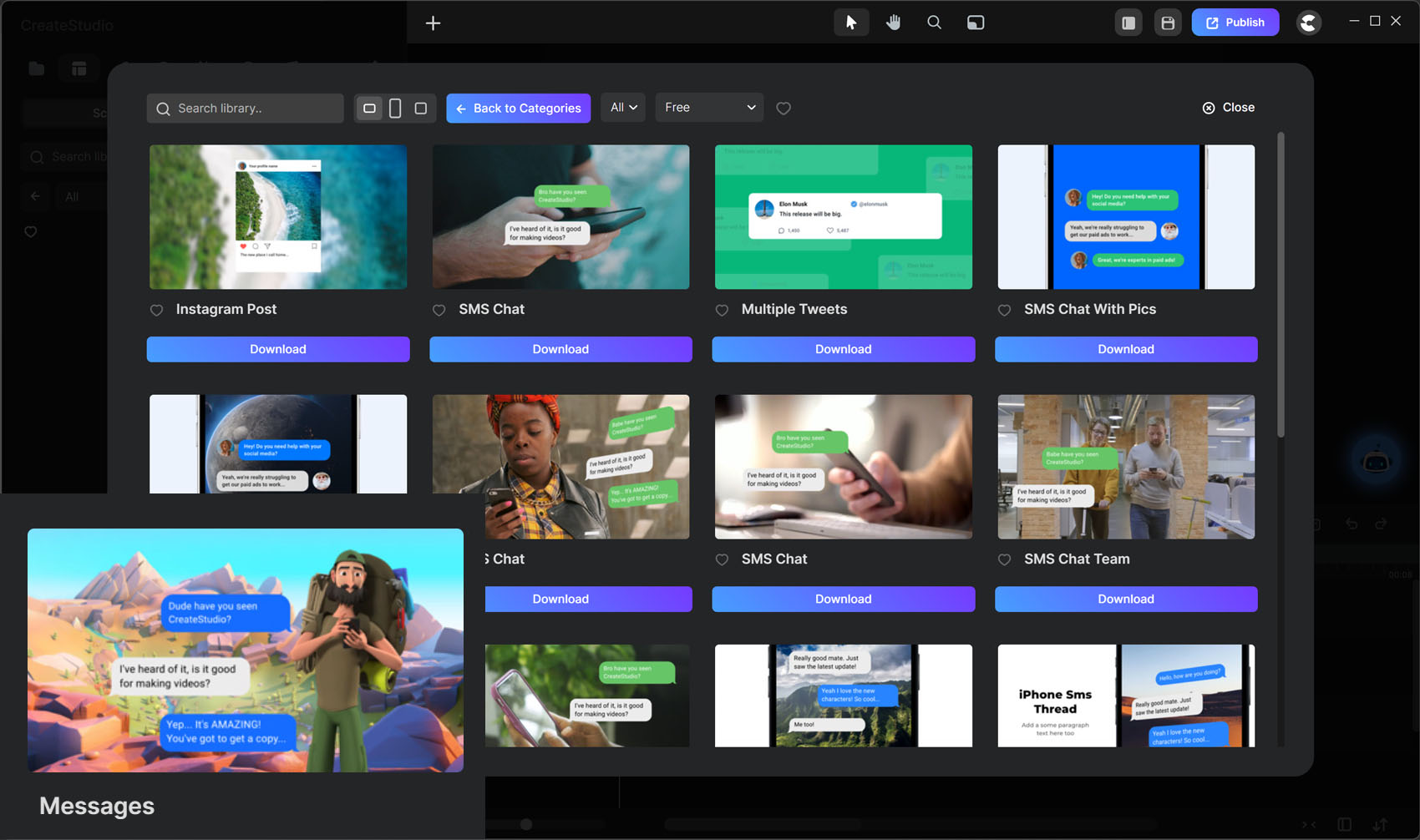The width and height of the screenshot is (1420, 840).
Task: Click the Publish button
Action: click(x=1235, y=23)
